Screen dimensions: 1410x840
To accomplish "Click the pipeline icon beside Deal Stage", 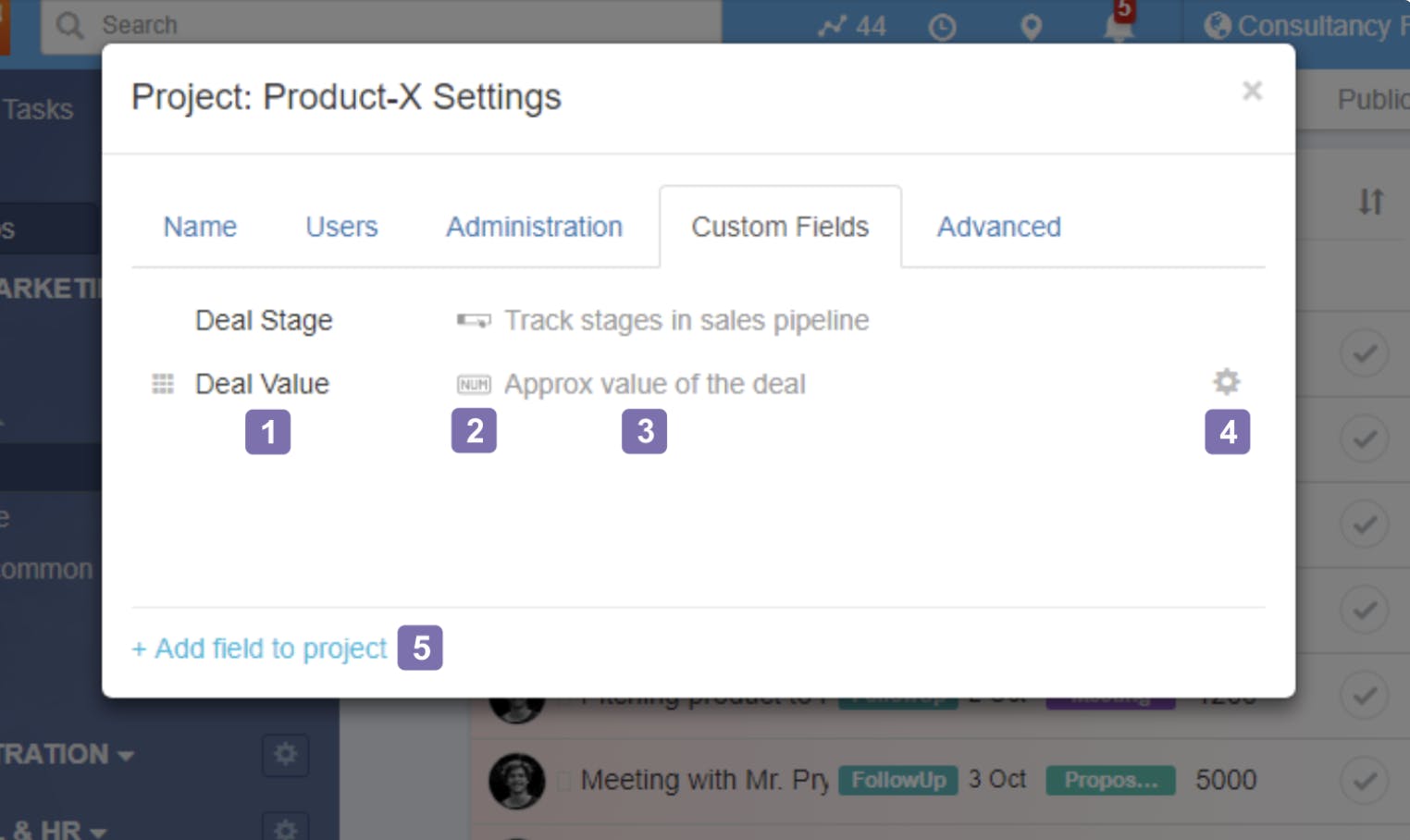I will 474,320.
